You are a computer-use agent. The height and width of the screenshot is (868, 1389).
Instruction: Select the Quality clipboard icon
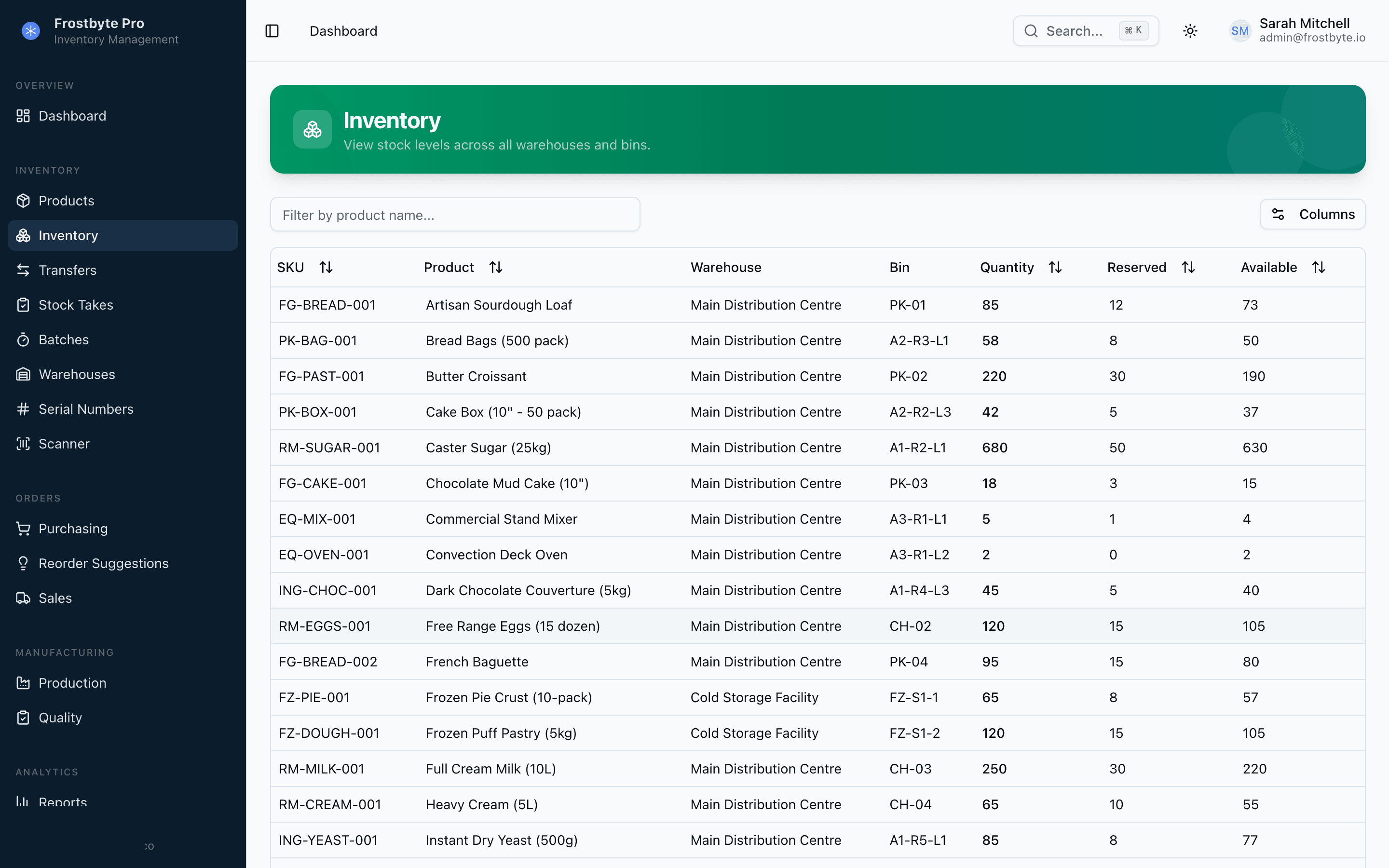[x=23, y=717]
